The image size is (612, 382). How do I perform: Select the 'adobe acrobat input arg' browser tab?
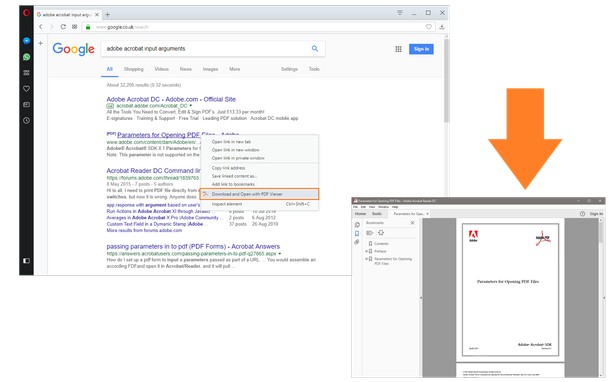[67, 15]
